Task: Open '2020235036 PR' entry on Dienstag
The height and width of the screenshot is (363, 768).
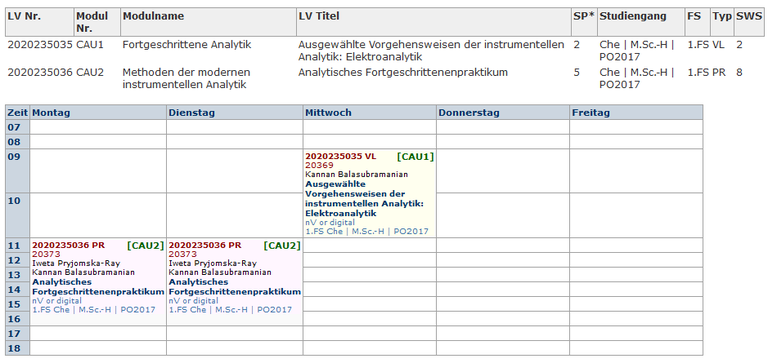Action: point(205,245)
